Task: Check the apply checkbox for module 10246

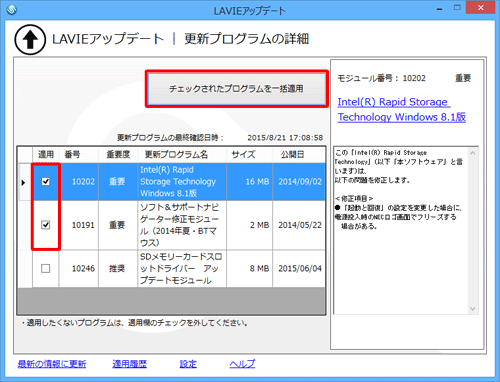Action: (46, 268)
